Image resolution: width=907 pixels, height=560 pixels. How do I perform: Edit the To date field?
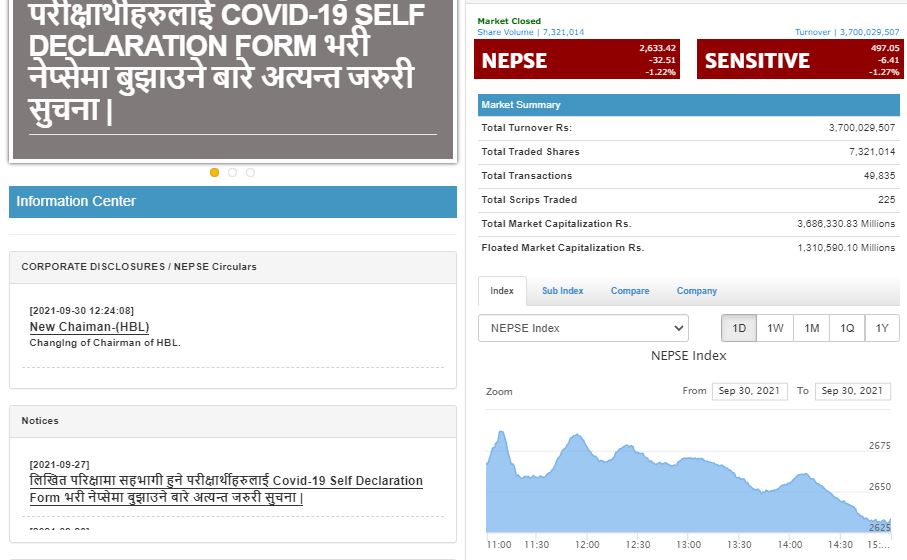tap(852, 391)
